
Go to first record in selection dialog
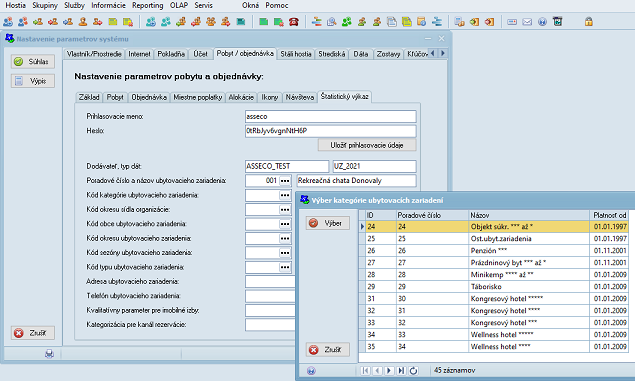pyautogui.click(x=365, y=370)
